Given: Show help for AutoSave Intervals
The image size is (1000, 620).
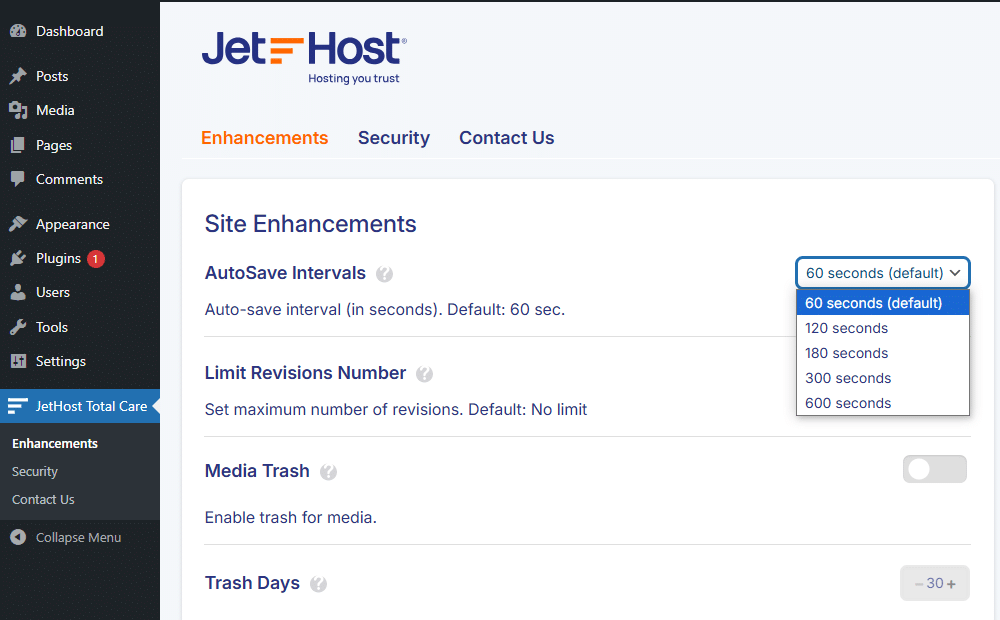Looking at the screenshot, I should [x=384, y=274].
